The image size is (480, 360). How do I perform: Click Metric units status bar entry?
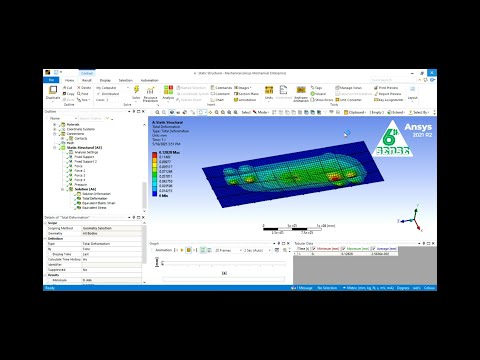[368, 288]
